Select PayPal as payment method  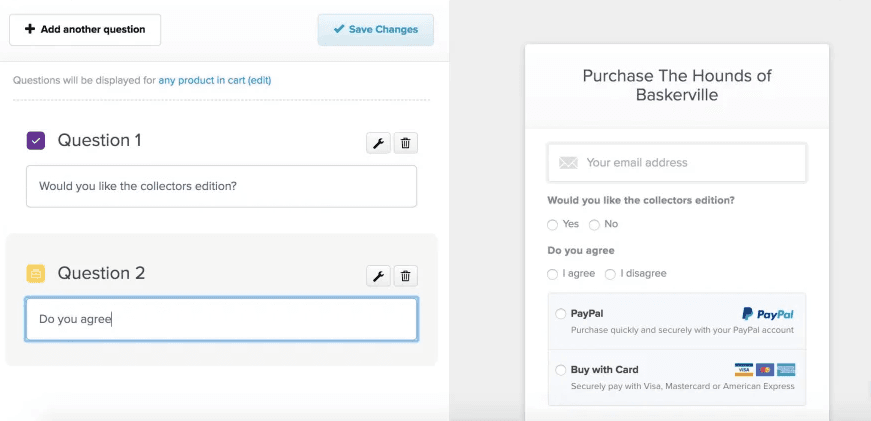coord(560,314)
